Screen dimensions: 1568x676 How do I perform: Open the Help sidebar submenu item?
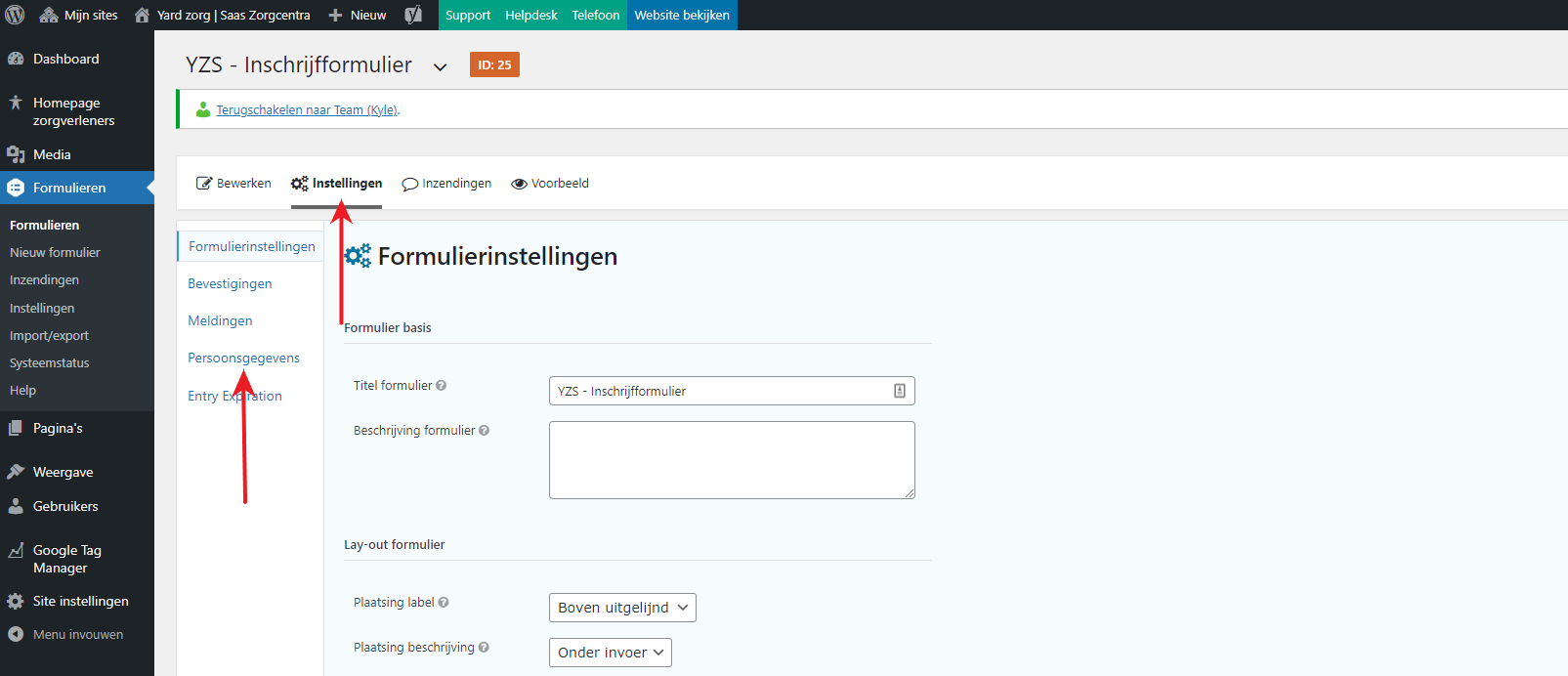tap(22, 391)
